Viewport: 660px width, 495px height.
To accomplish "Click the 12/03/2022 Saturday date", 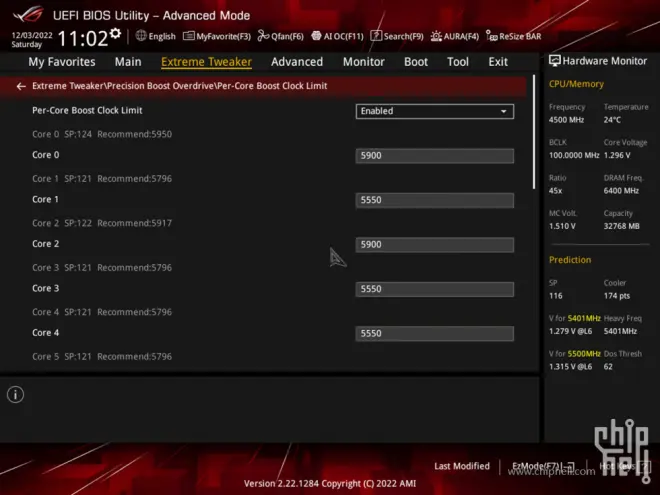I will tap(32, 40).
